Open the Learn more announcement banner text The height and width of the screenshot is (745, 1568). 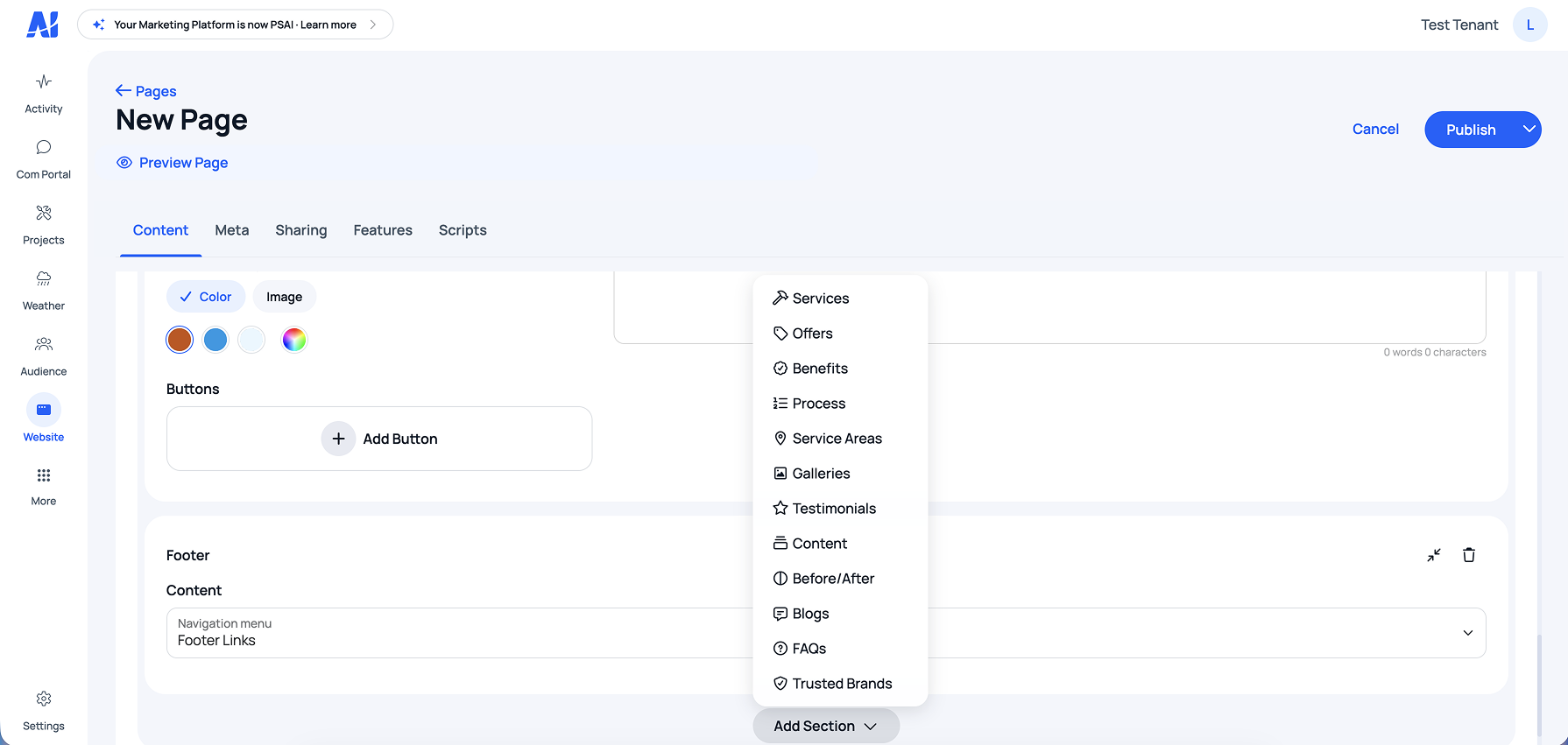pos(328,25)
